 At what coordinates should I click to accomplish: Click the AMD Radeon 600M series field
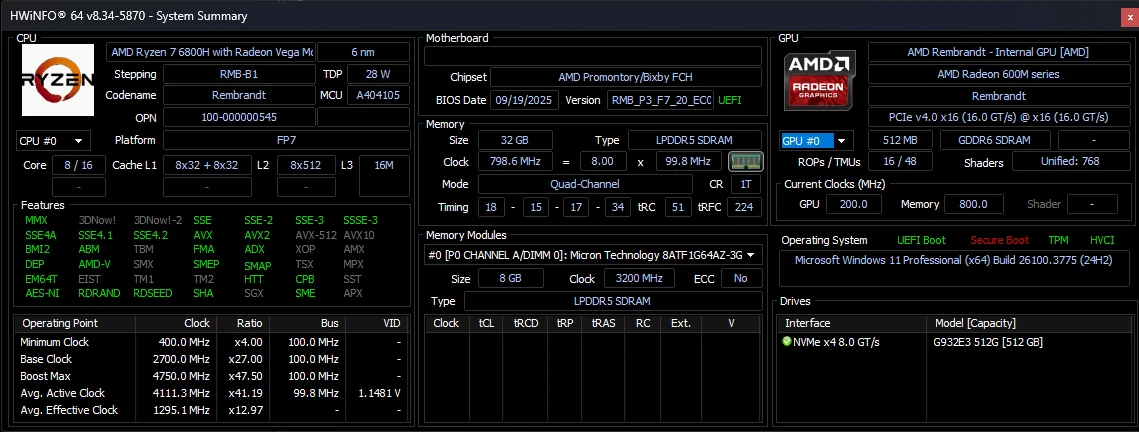coord(997,74)
